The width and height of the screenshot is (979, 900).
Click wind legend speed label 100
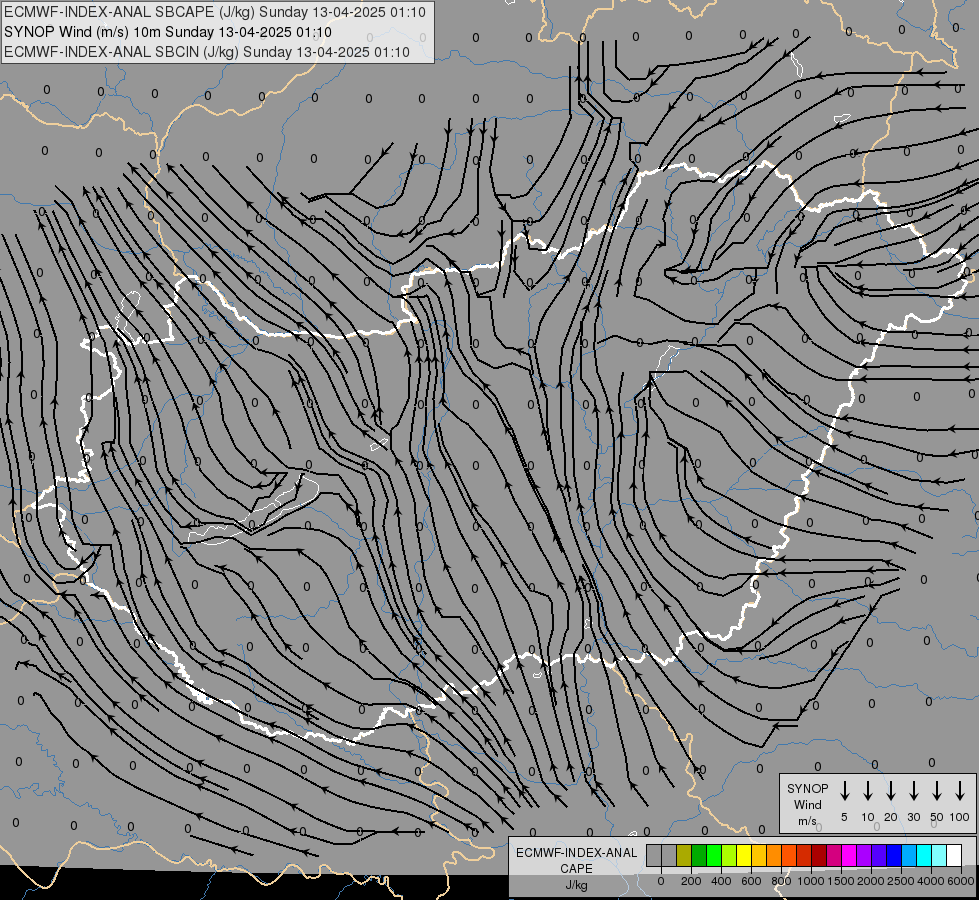pos(960,817)
